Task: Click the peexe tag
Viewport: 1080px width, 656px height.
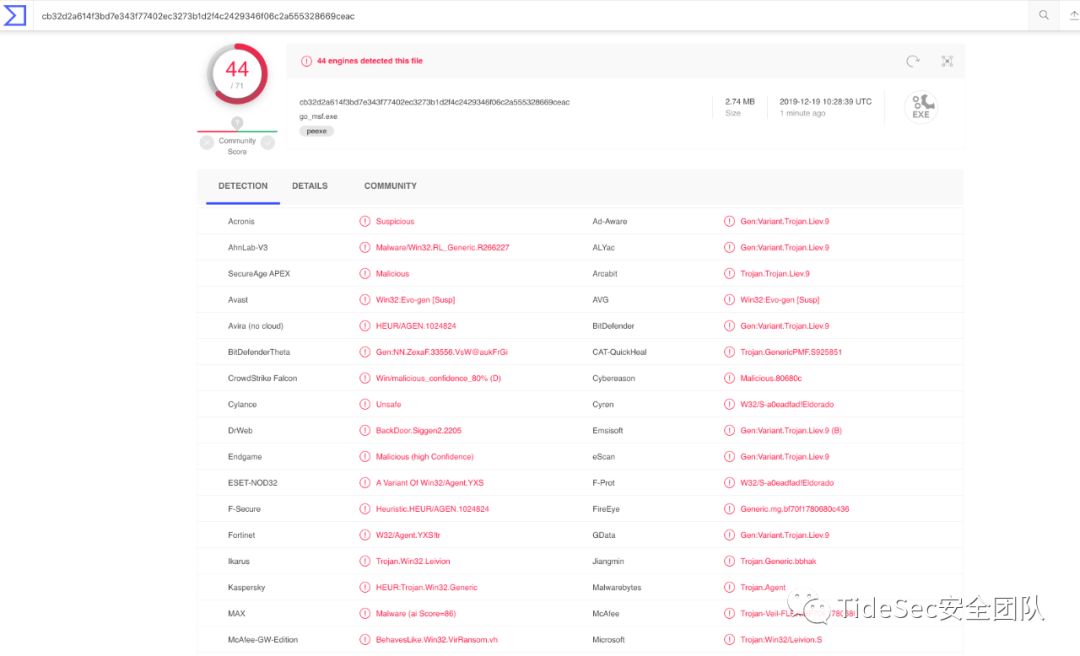Action: click(x=316, y=131)
